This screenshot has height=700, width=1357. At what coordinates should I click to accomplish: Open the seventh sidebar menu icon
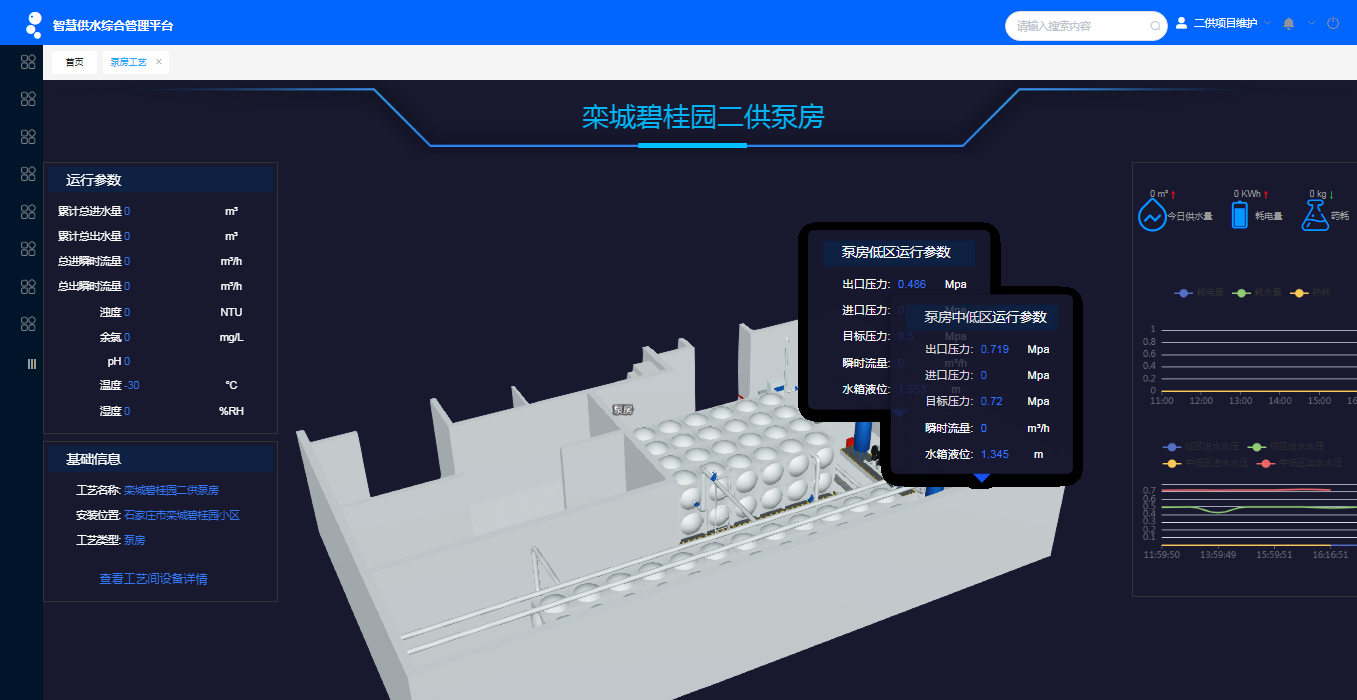tap(28, 287)
